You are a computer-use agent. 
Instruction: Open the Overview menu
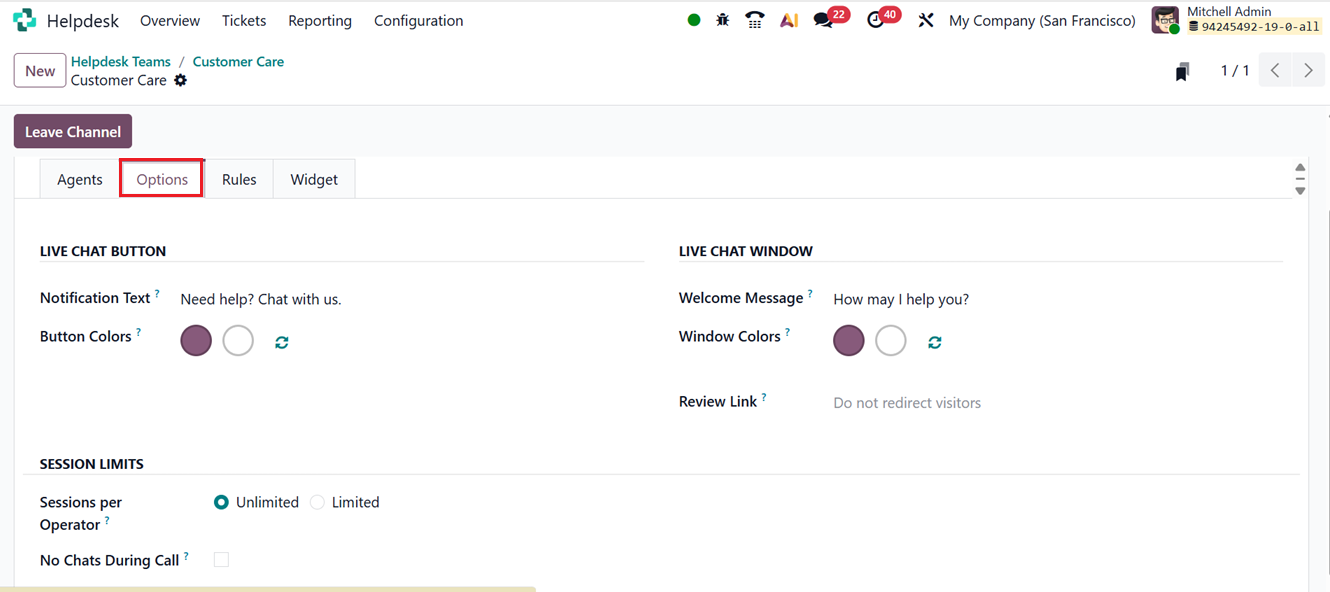click(x=170, y=20)
